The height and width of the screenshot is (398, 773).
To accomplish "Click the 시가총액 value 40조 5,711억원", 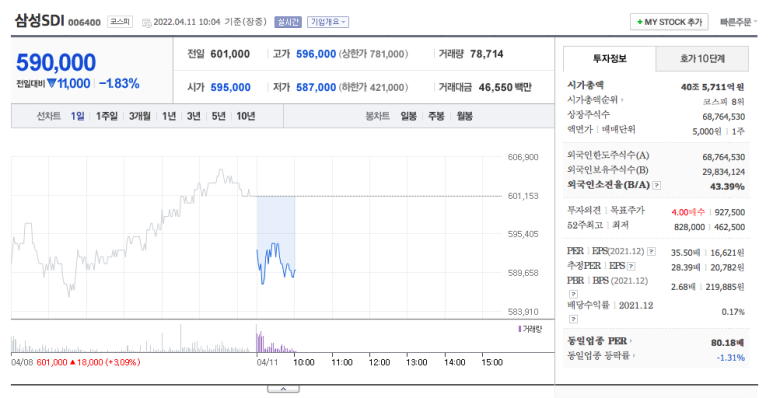I will 712,87.
